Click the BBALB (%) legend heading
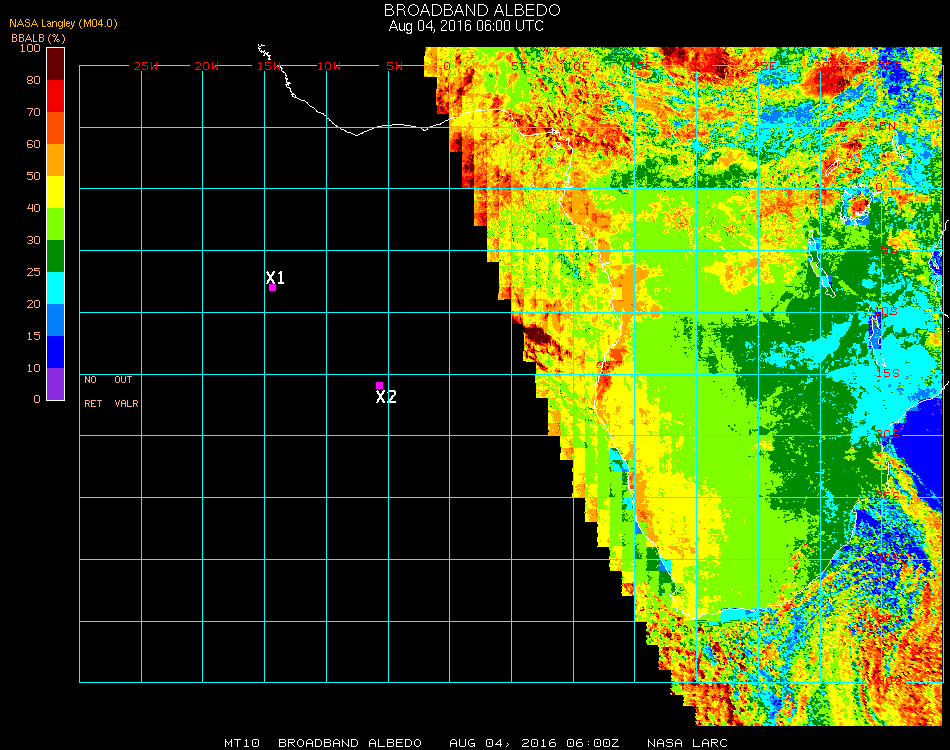Image resolution: width=950 pixels, height=750 pixels. tap(38, 37)
